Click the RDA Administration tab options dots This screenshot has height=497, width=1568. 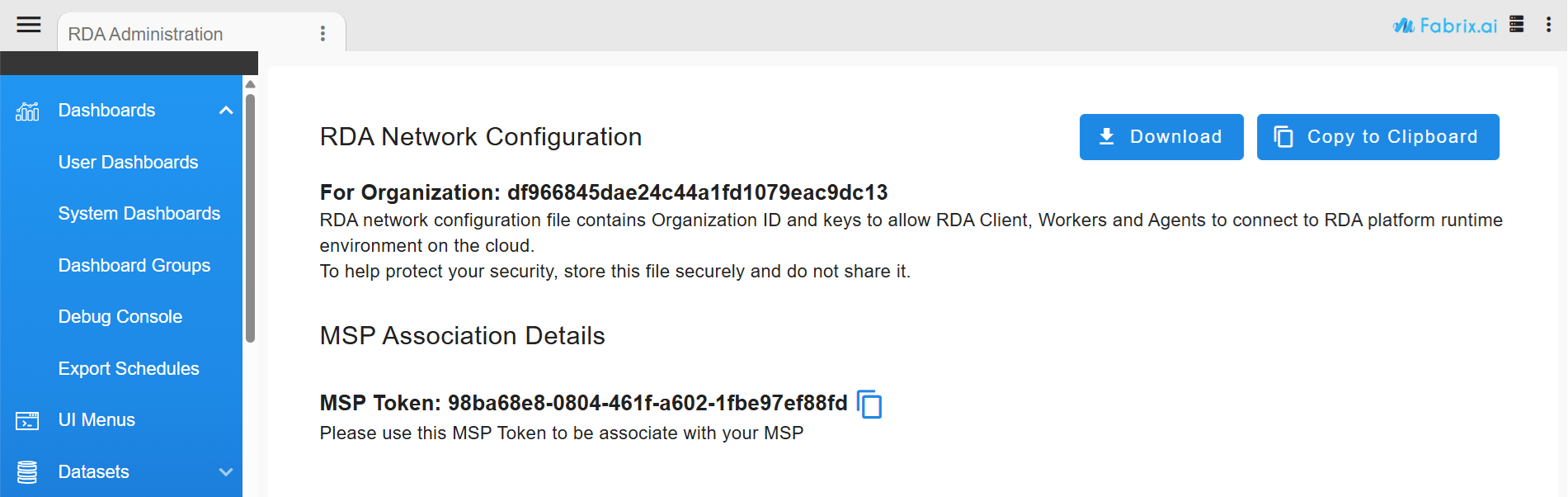(x=323, y=34)
